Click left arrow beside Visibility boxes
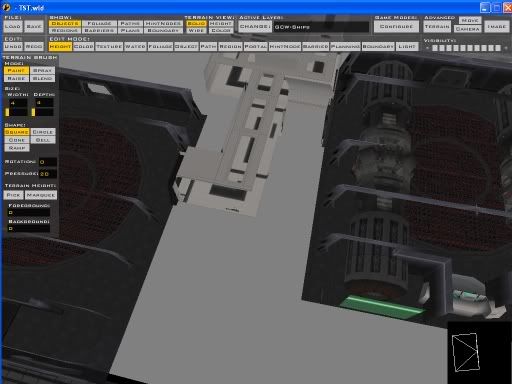Viewport: 512px width, 384px height. (427, 48)
